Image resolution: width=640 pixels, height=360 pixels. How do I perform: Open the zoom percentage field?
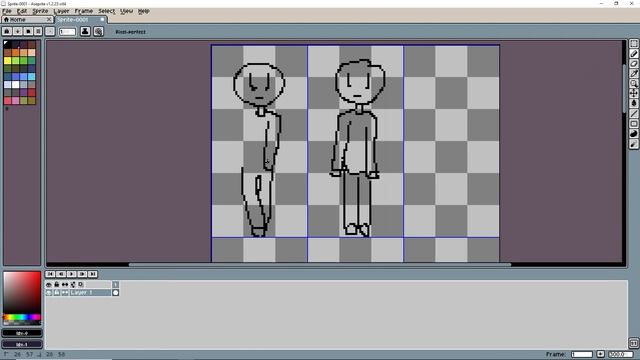click(621, 354)
